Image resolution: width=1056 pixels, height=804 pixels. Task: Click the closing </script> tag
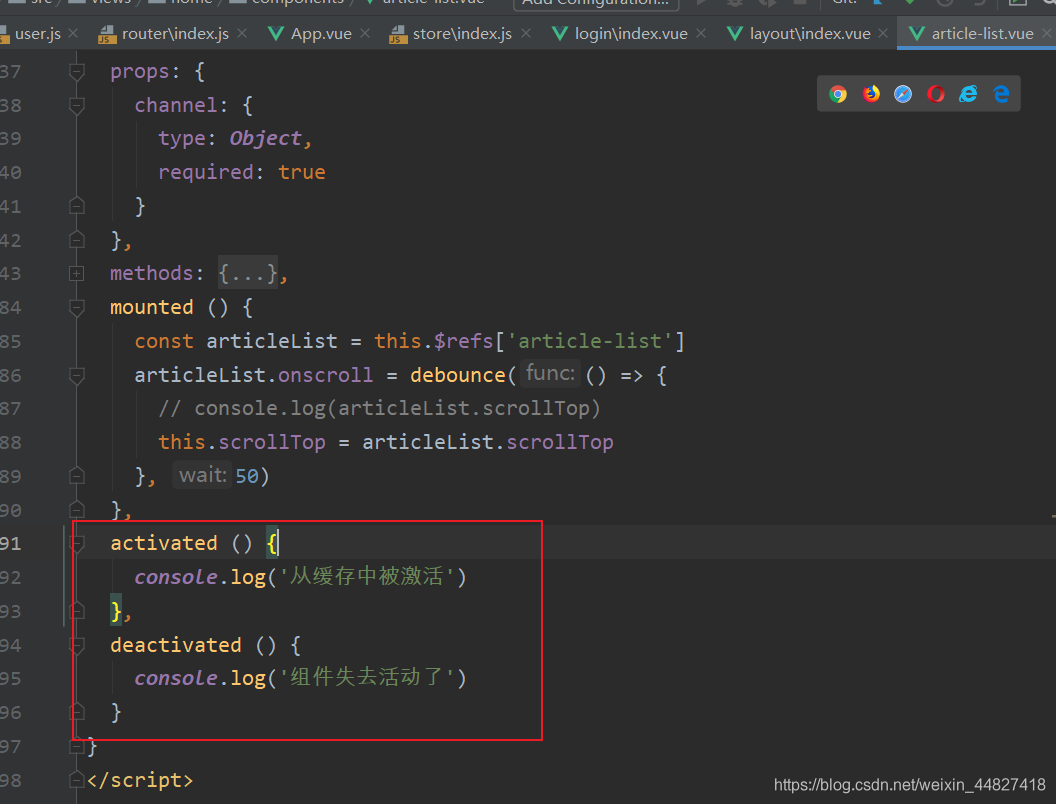click(139, 780)
